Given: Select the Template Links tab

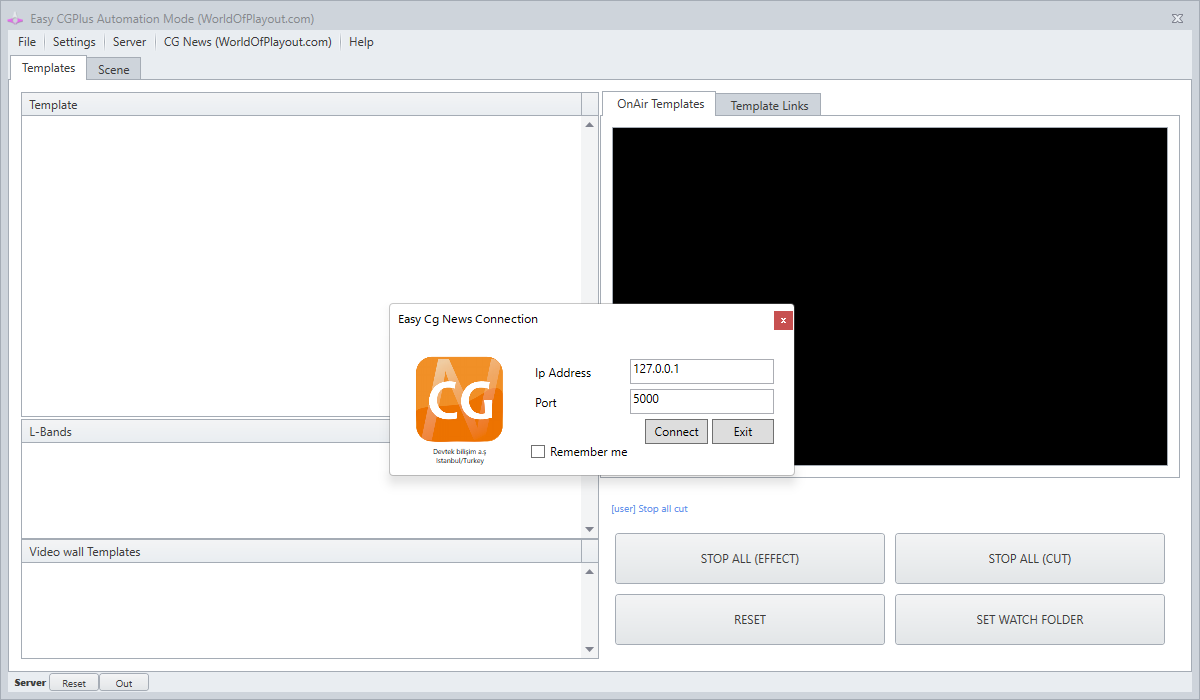Looking at the screenshot, I should click(769, 105).
